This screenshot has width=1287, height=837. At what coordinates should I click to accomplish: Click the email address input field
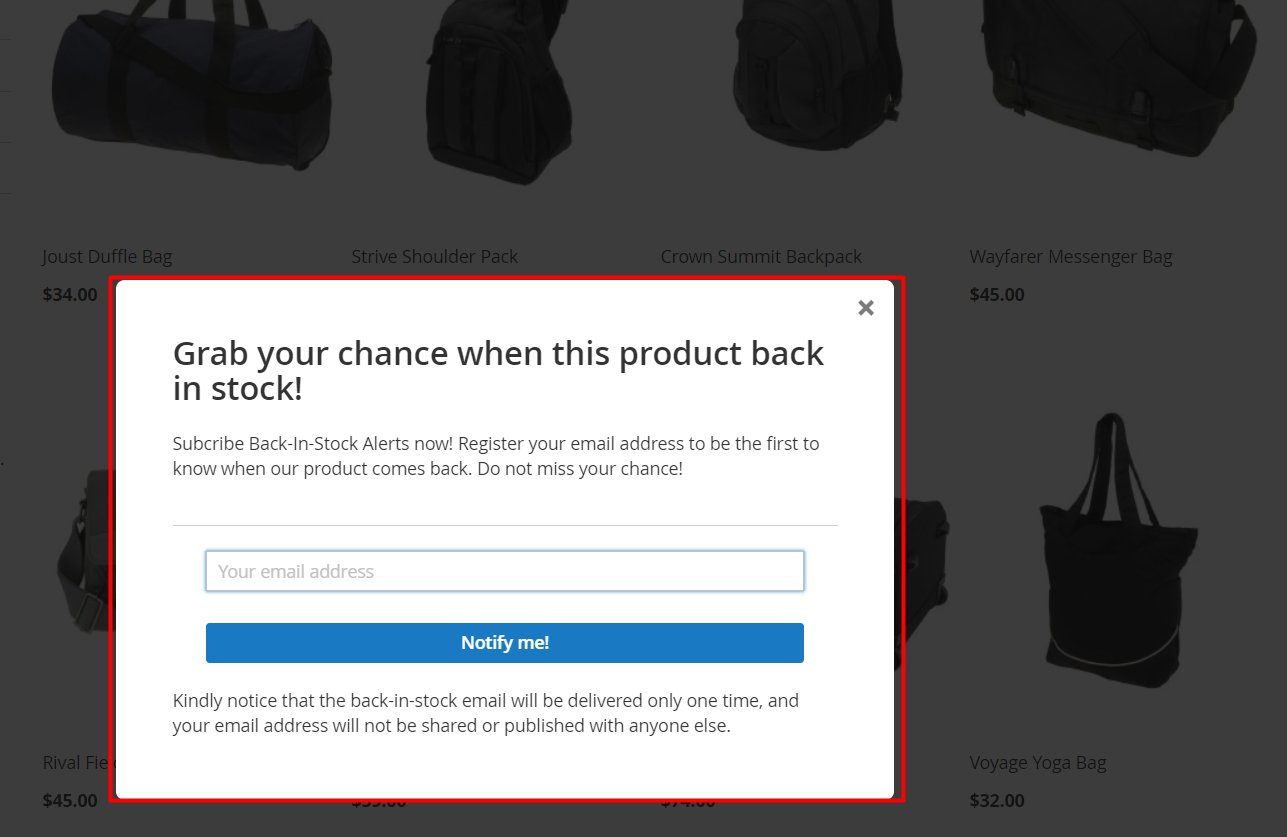(x=504, y=571)
